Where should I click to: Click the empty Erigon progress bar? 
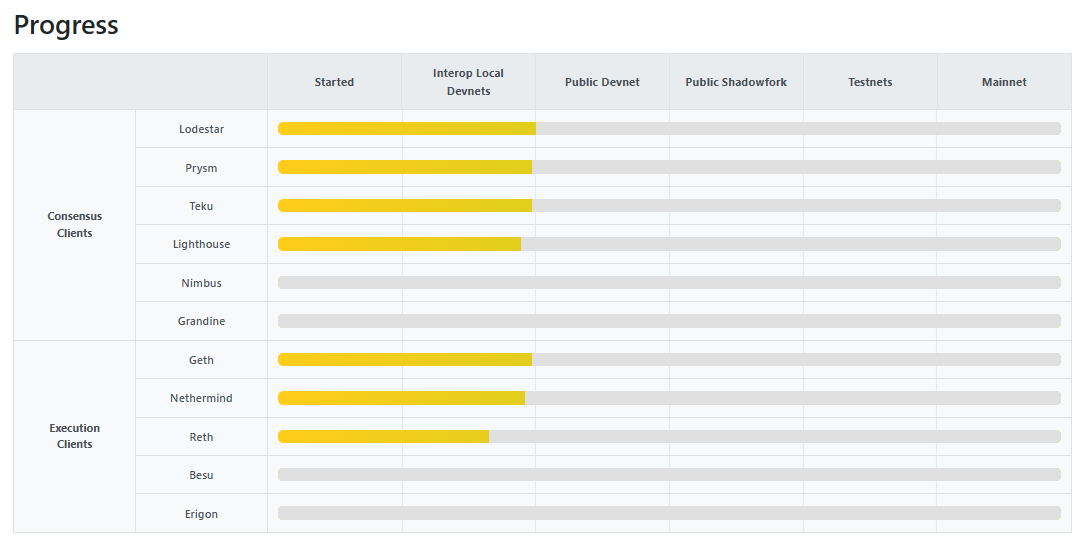pyautogui.click(x=668, y=514)
